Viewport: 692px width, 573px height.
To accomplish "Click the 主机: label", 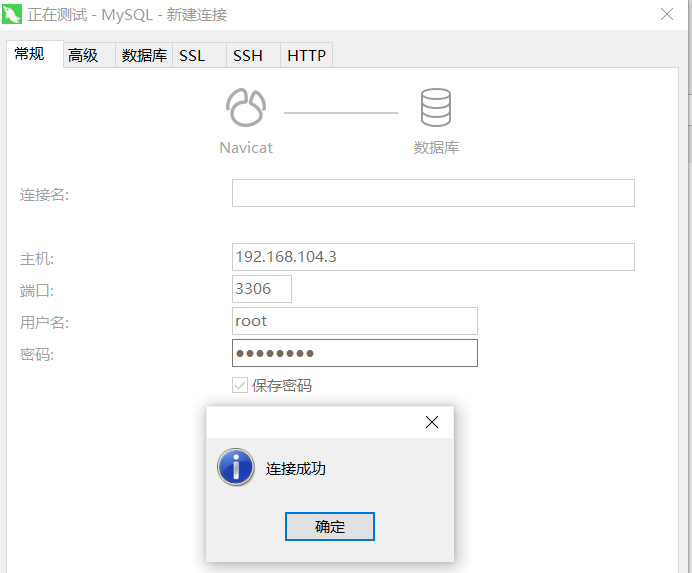I will coord(37,259).
